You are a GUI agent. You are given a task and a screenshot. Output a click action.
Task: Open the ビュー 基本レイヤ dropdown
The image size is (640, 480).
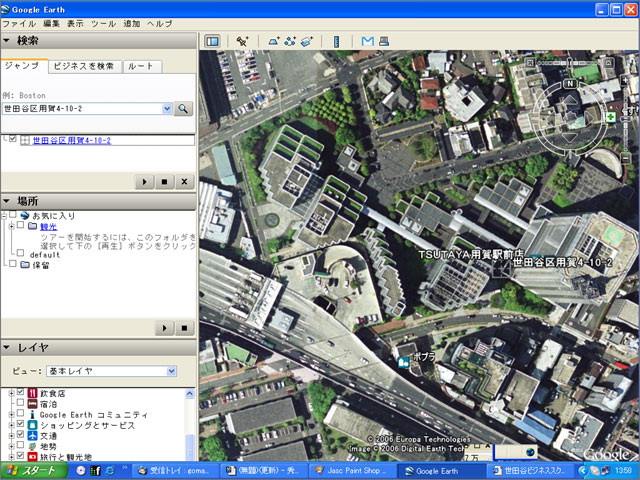click(171, 371)
